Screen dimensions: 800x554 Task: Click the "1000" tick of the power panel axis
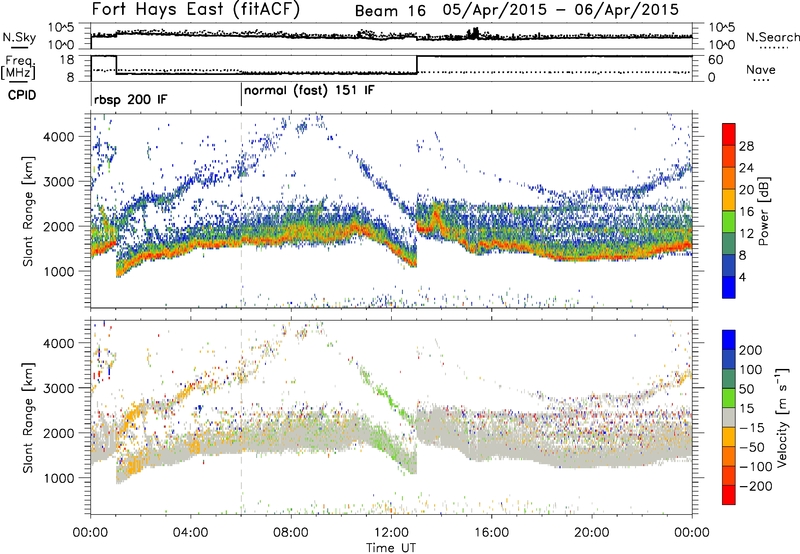point(58,271)
